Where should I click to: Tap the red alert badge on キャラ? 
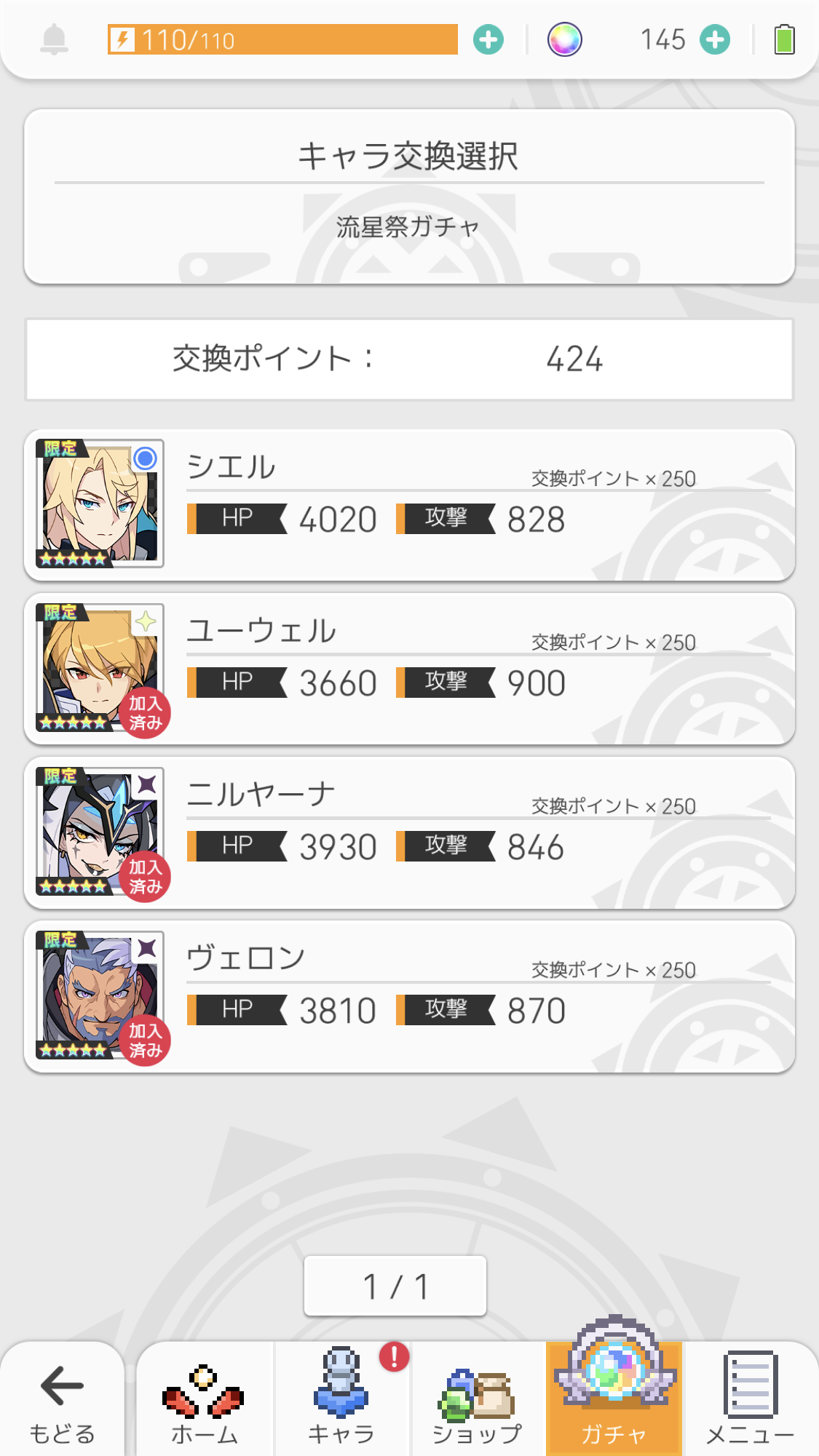pyautogui.click(x=394, y=1357)
